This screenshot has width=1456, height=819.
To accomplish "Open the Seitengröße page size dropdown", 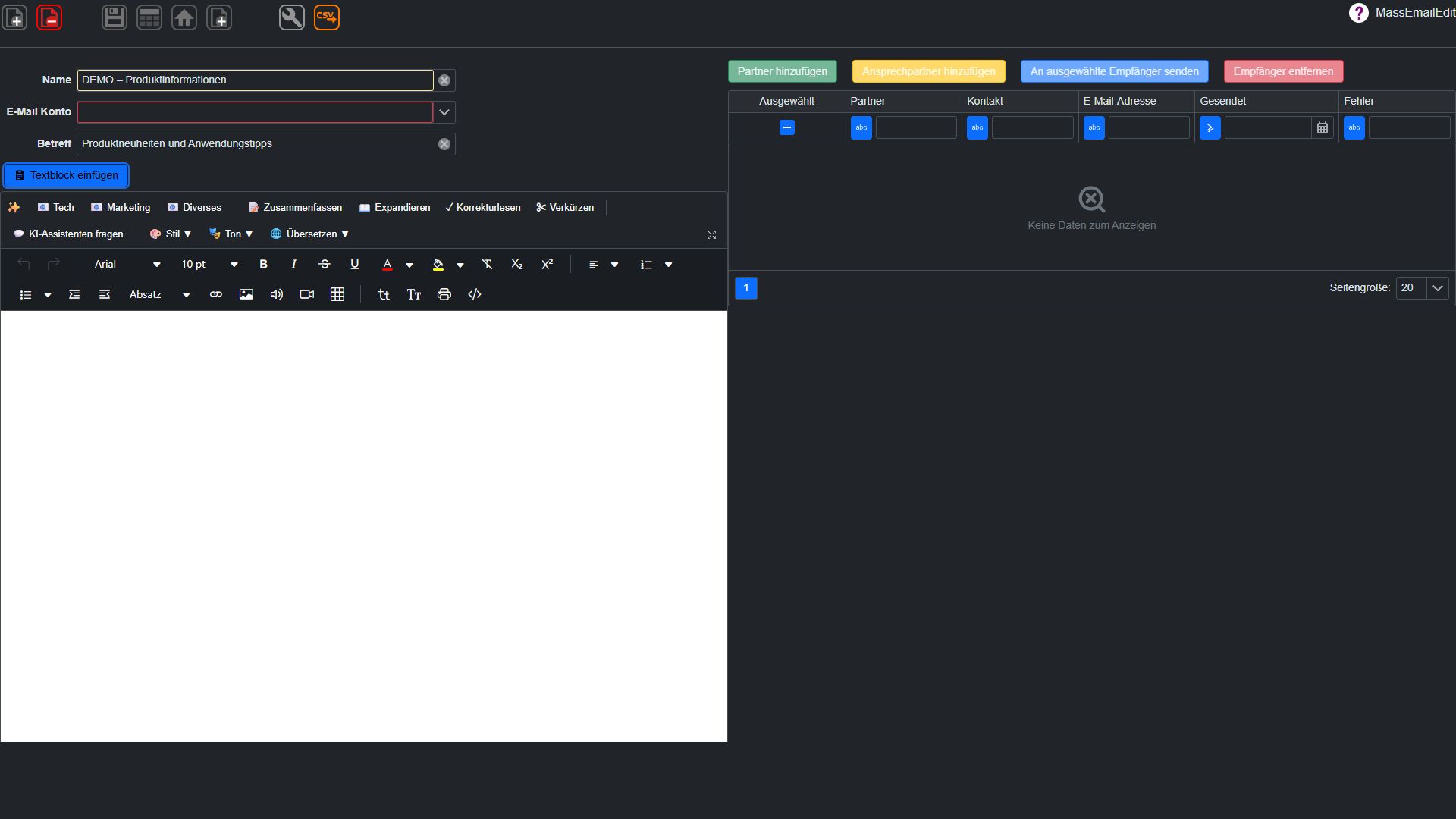I will [1437, 288].
